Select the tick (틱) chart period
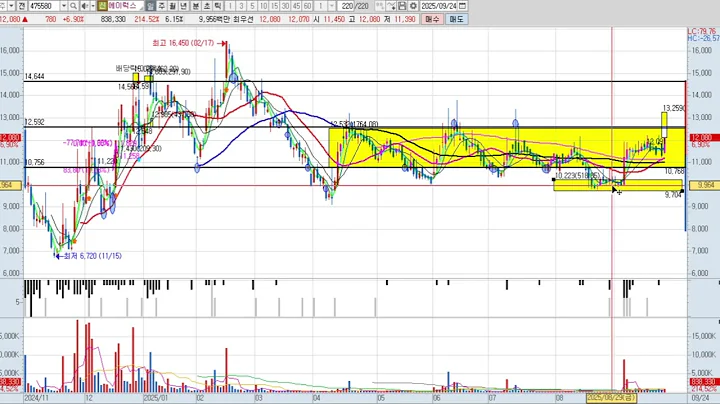This screenshot has width=720, height=404. click(218, 6)
